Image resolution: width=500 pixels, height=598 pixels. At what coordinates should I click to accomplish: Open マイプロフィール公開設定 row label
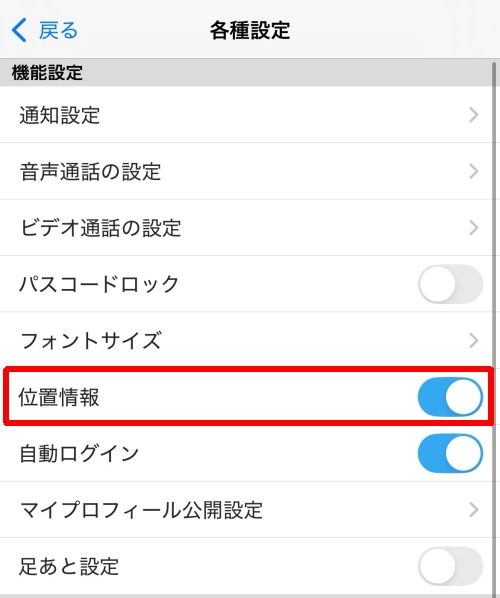141,510
